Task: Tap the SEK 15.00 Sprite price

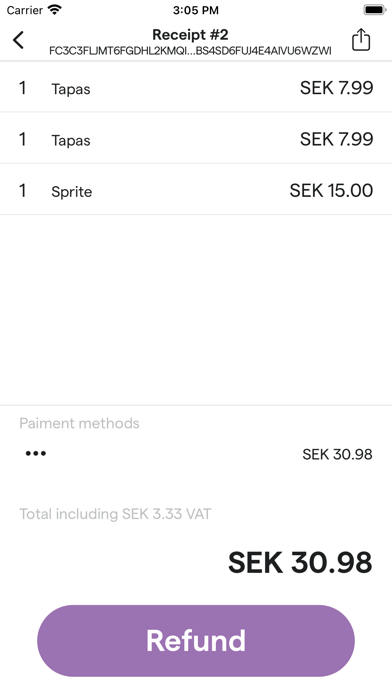Action: [331, 190]
